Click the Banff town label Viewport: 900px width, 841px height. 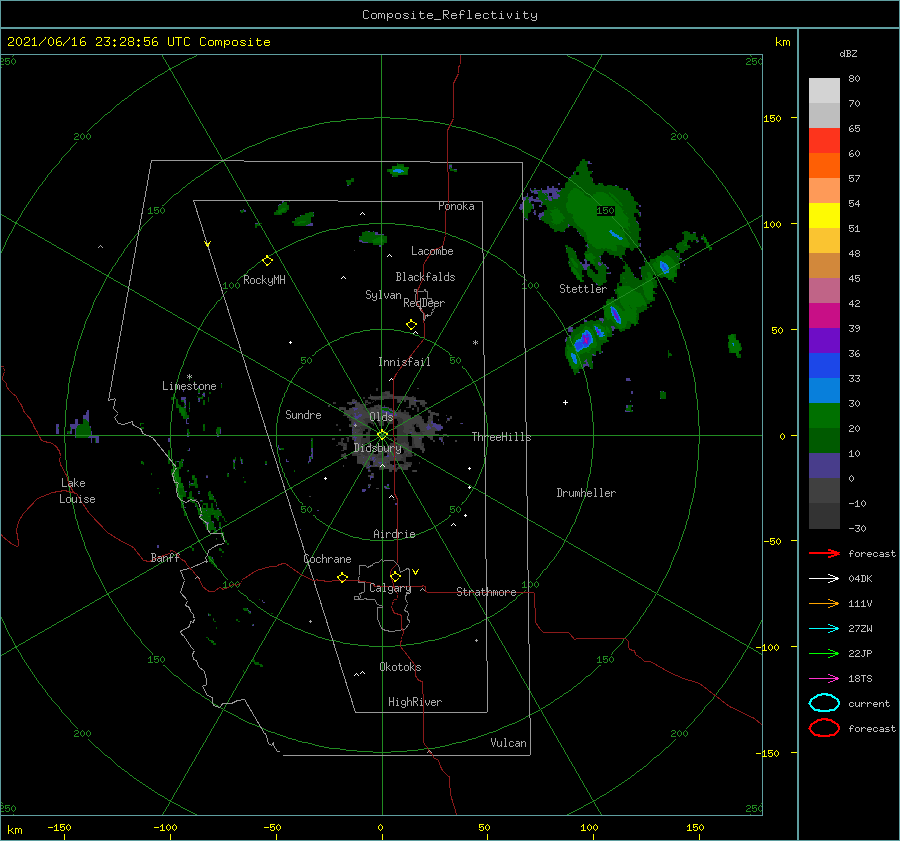(165, 557)
